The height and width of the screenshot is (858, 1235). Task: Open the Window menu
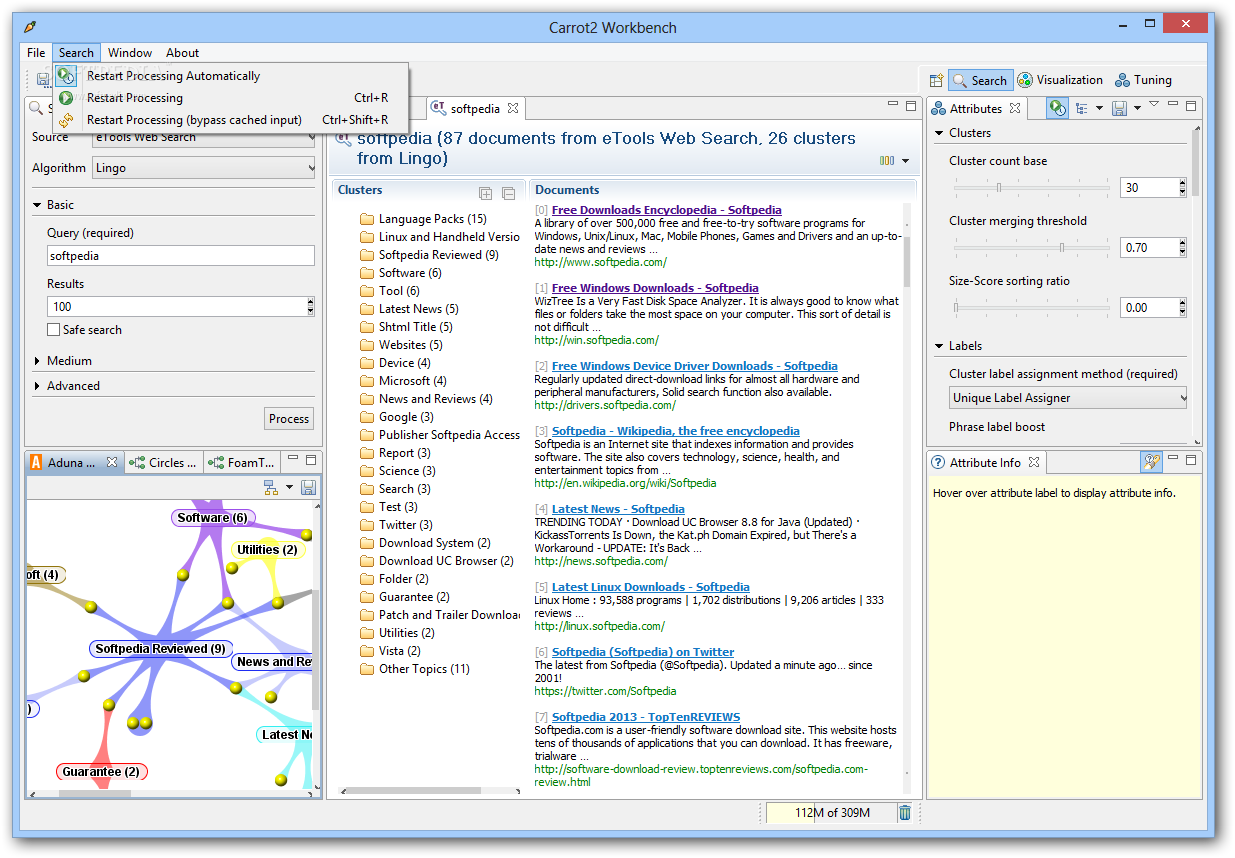(130, 53)
